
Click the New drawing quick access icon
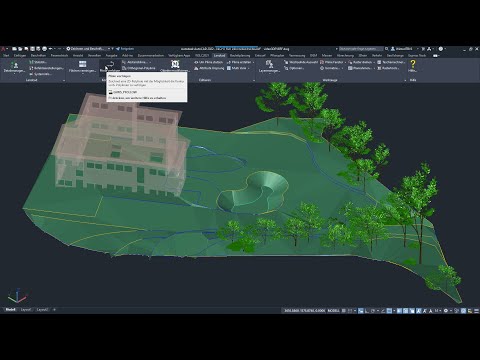coord(15,49)
